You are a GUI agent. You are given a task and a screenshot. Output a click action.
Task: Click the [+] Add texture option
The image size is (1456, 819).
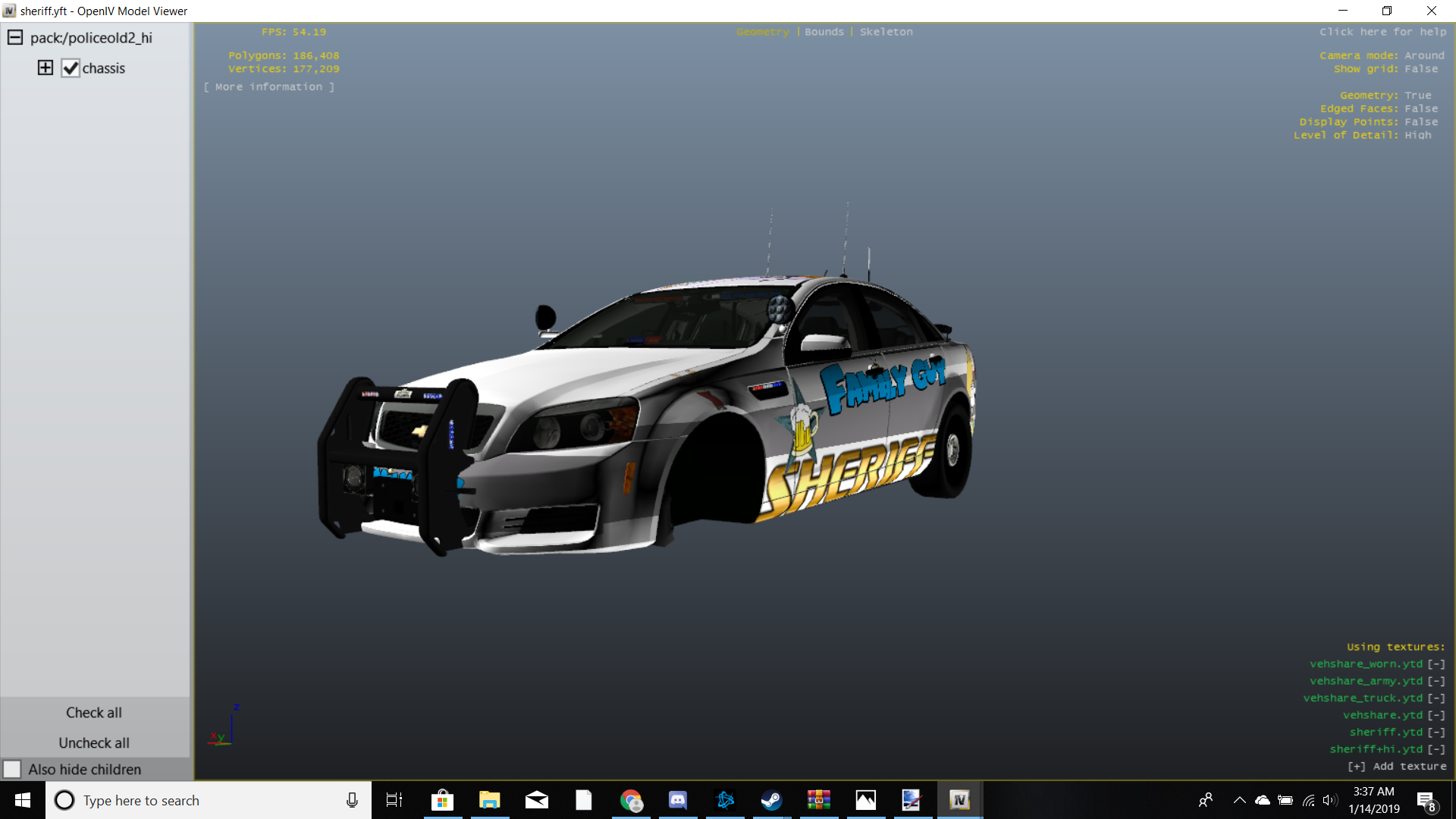coord(1397,767)
